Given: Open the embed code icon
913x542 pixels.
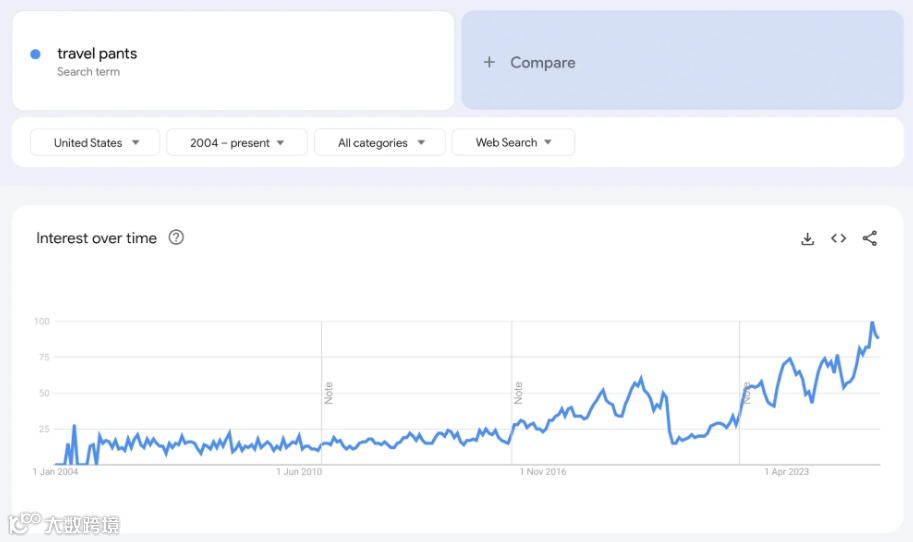Looking at the screenshot, I should coord(838,238).
